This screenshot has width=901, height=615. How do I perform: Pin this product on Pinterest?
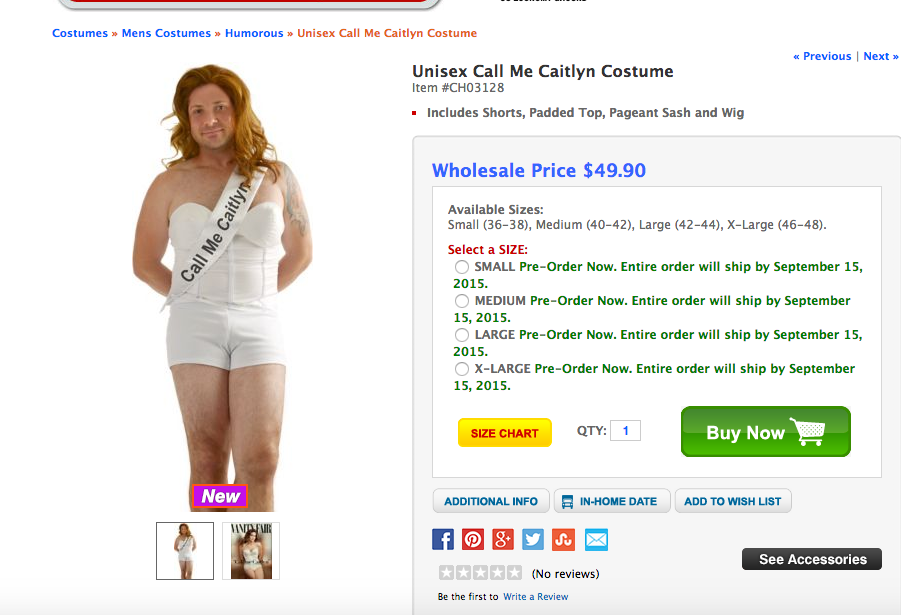tap(473, 540)
